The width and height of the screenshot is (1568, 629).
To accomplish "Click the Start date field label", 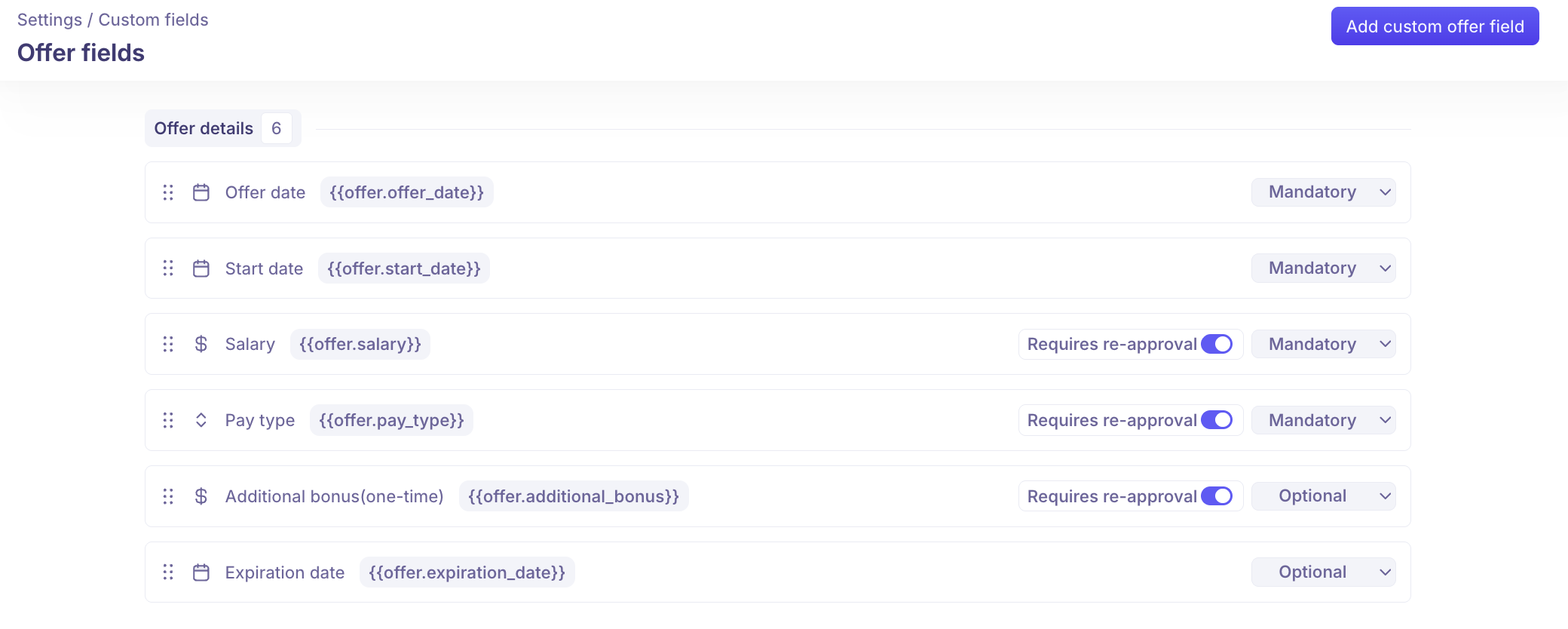I will pyautogui.click(x=264, y=268).
